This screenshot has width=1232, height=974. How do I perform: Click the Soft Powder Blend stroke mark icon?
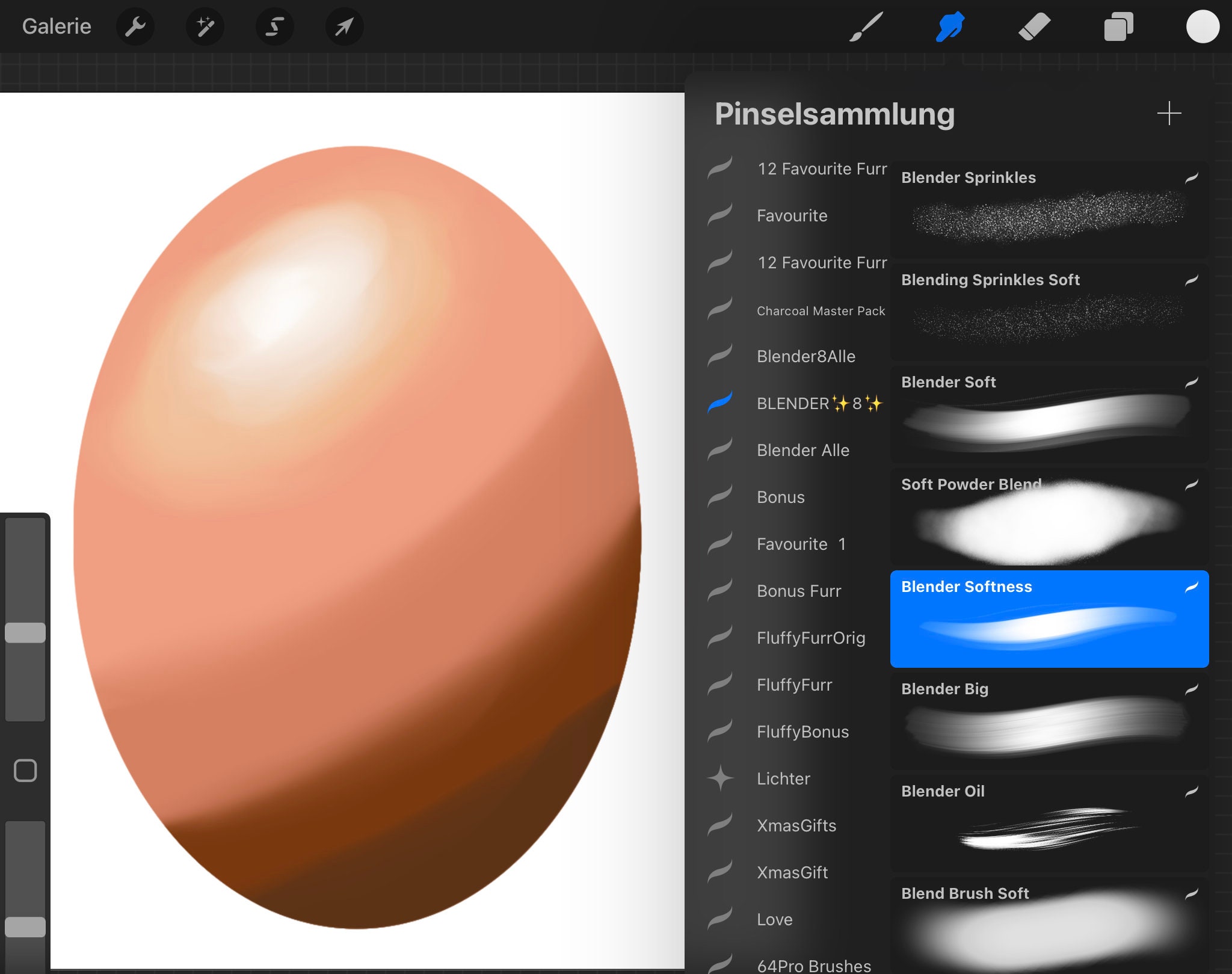click(1192, 485)
